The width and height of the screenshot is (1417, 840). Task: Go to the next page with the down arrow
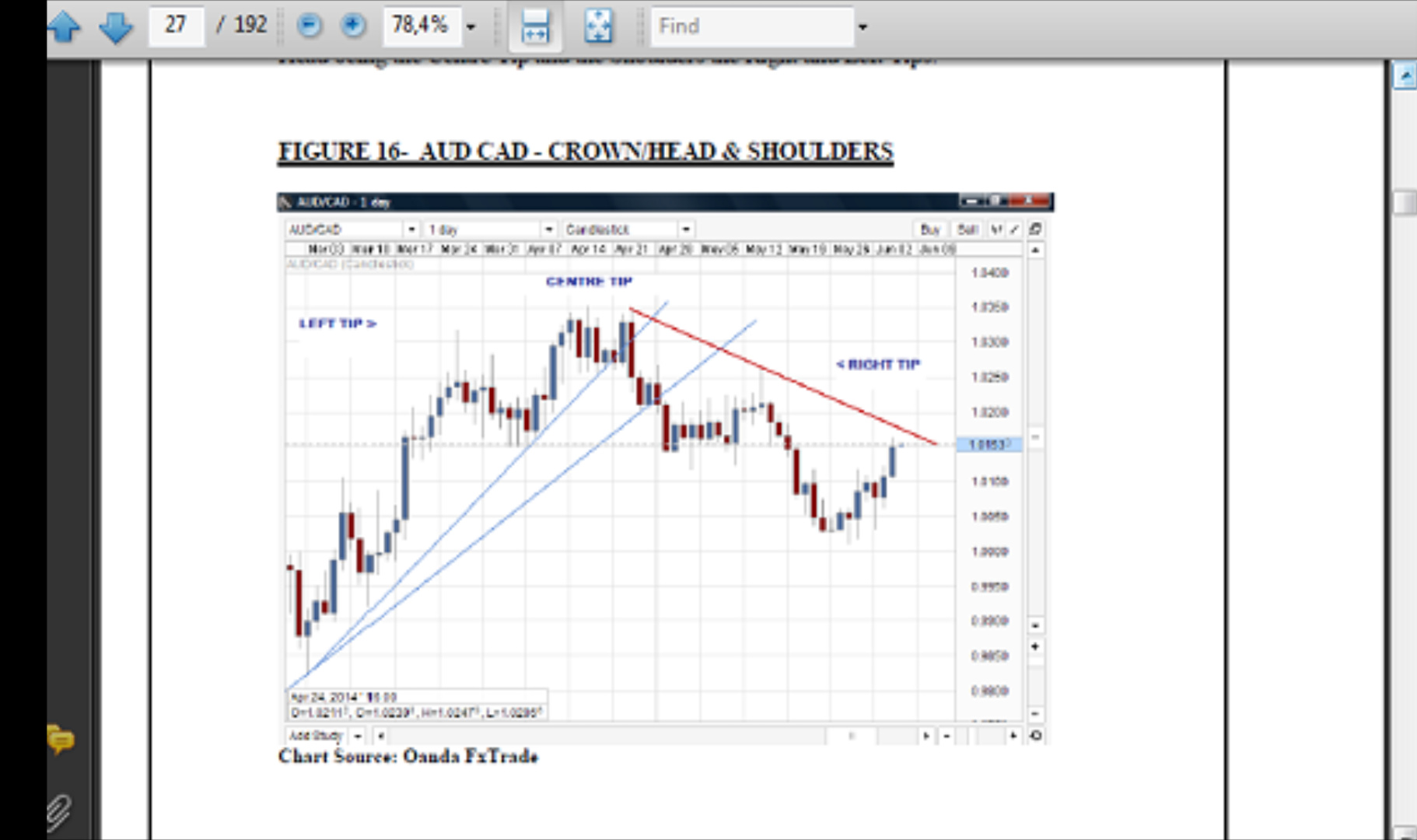(115, 26)
